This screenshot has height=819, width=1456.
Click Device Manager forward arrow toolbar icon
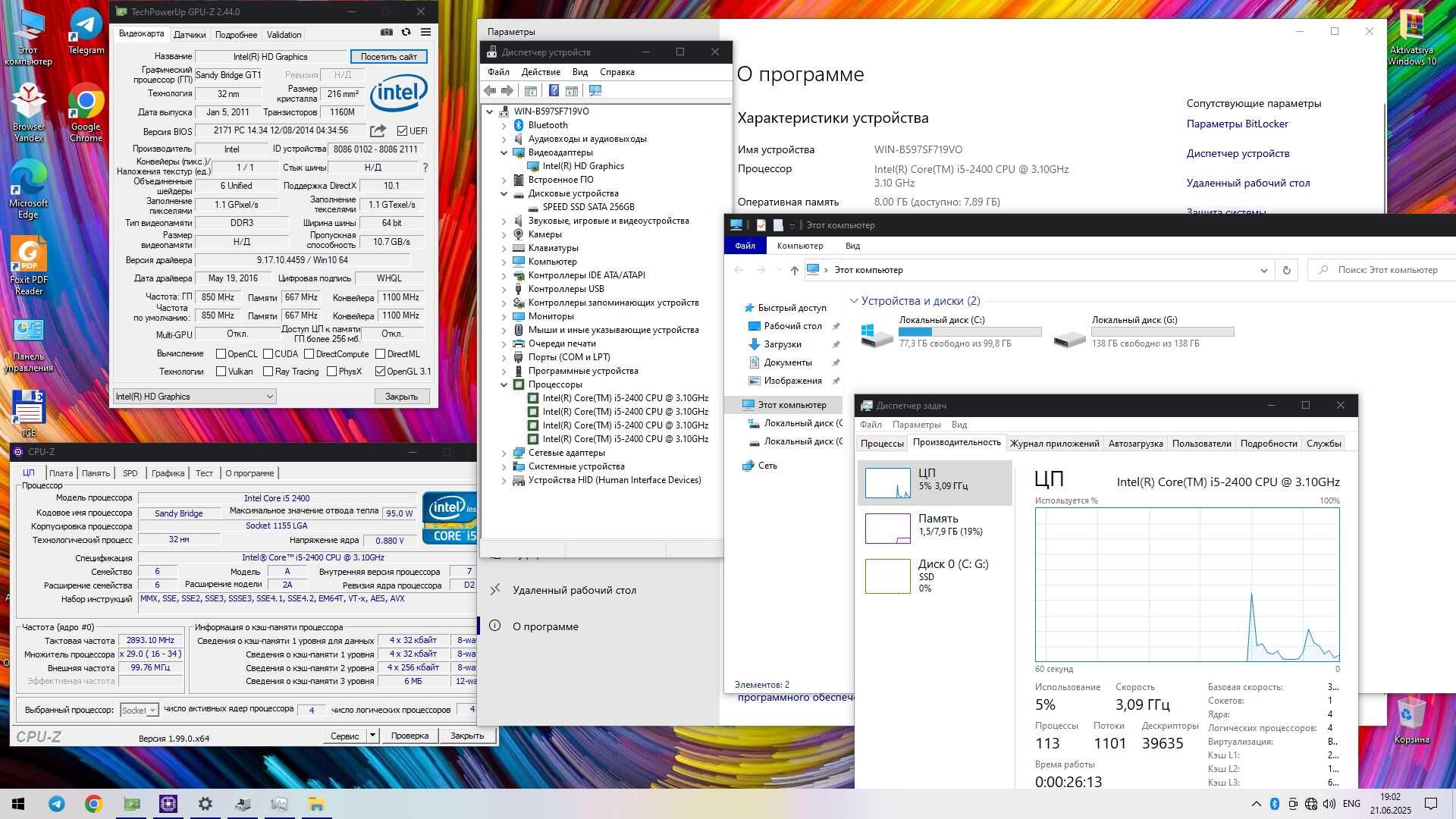pos(507,91)
